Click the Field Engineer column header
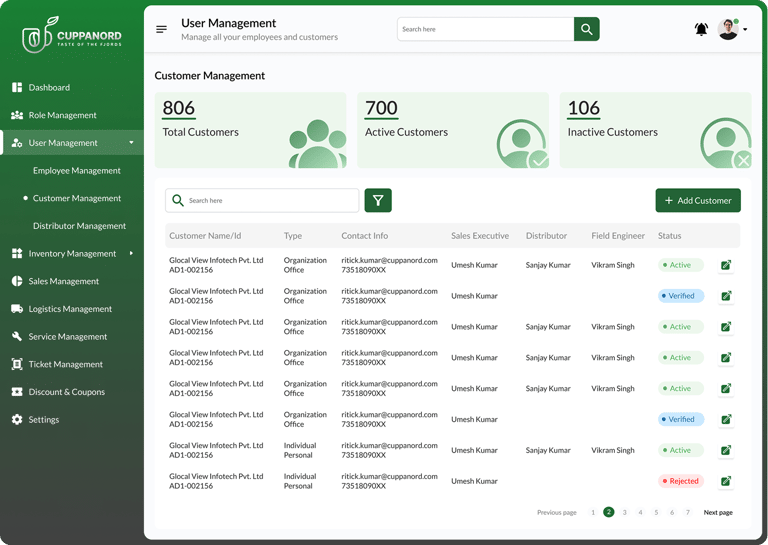Screen dimensions: 768x545 [618, 236]
